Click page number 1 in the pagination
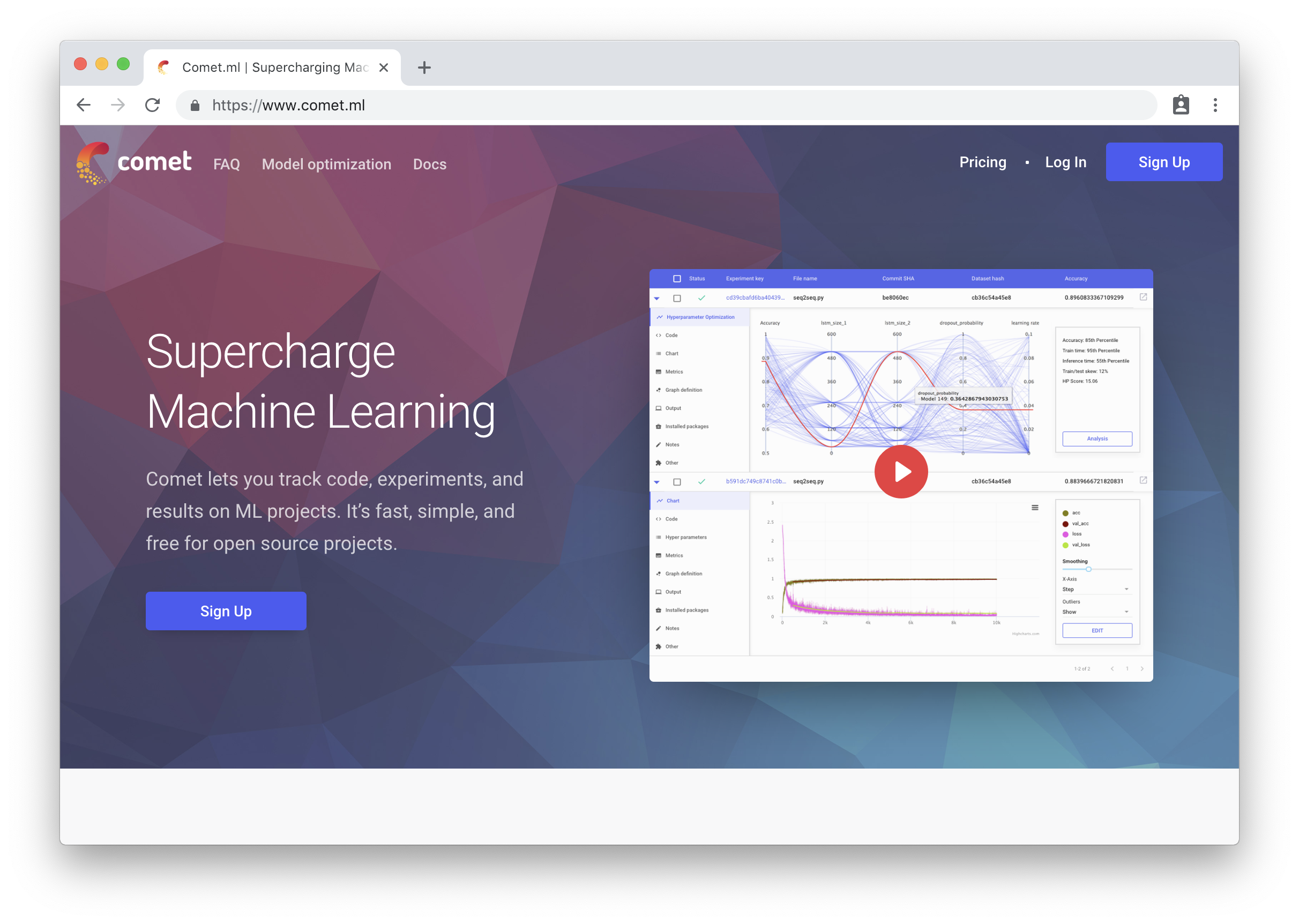1299x924 pixels. coord(1126,668)
